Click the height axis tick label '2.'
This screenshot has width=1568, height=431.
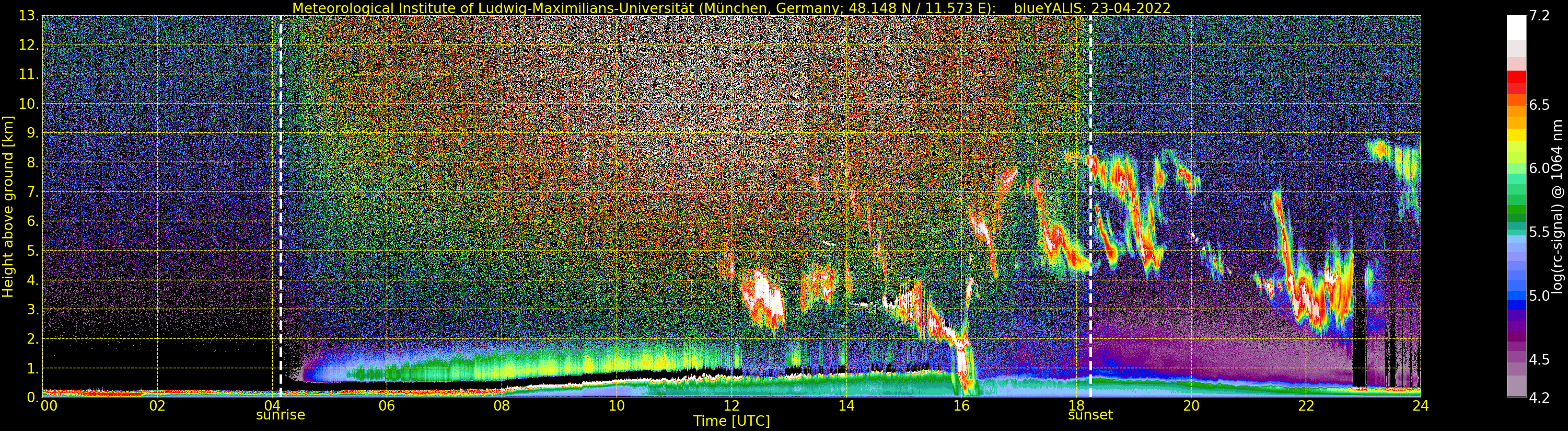(32, 338)
